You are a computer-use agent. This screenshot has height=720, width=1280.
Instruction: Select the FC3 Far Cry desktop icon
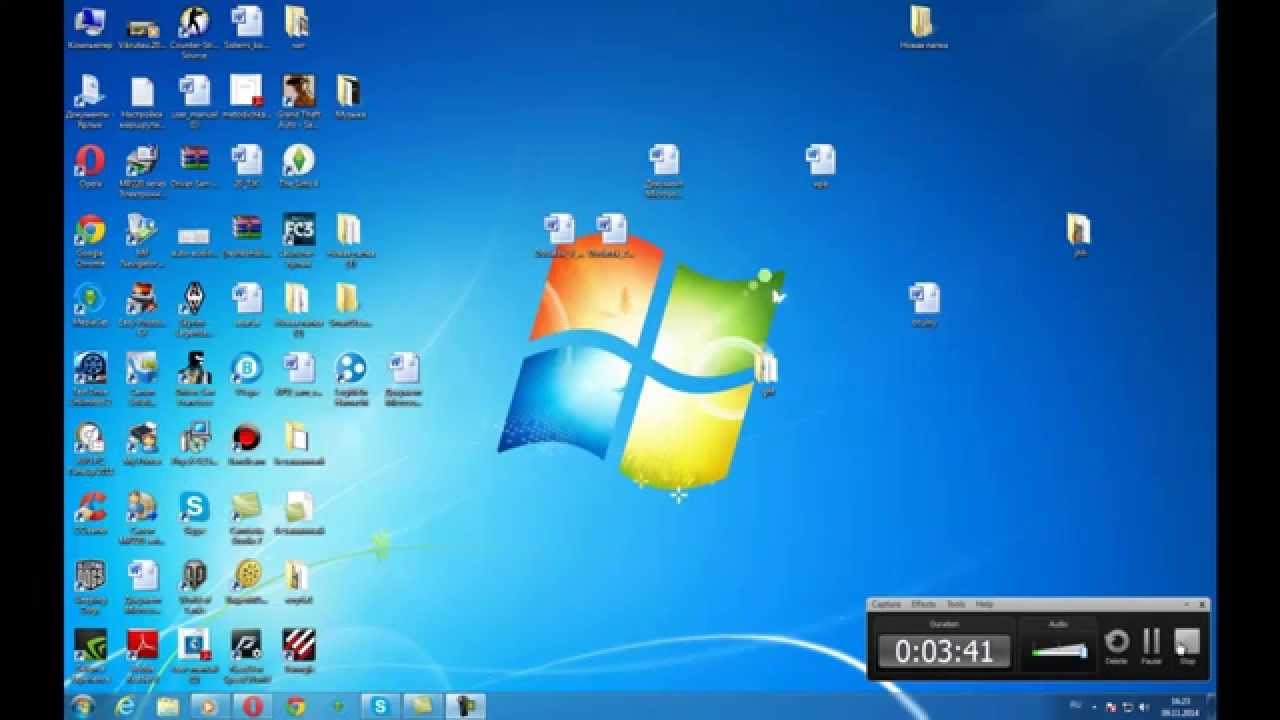click(298, 240)
